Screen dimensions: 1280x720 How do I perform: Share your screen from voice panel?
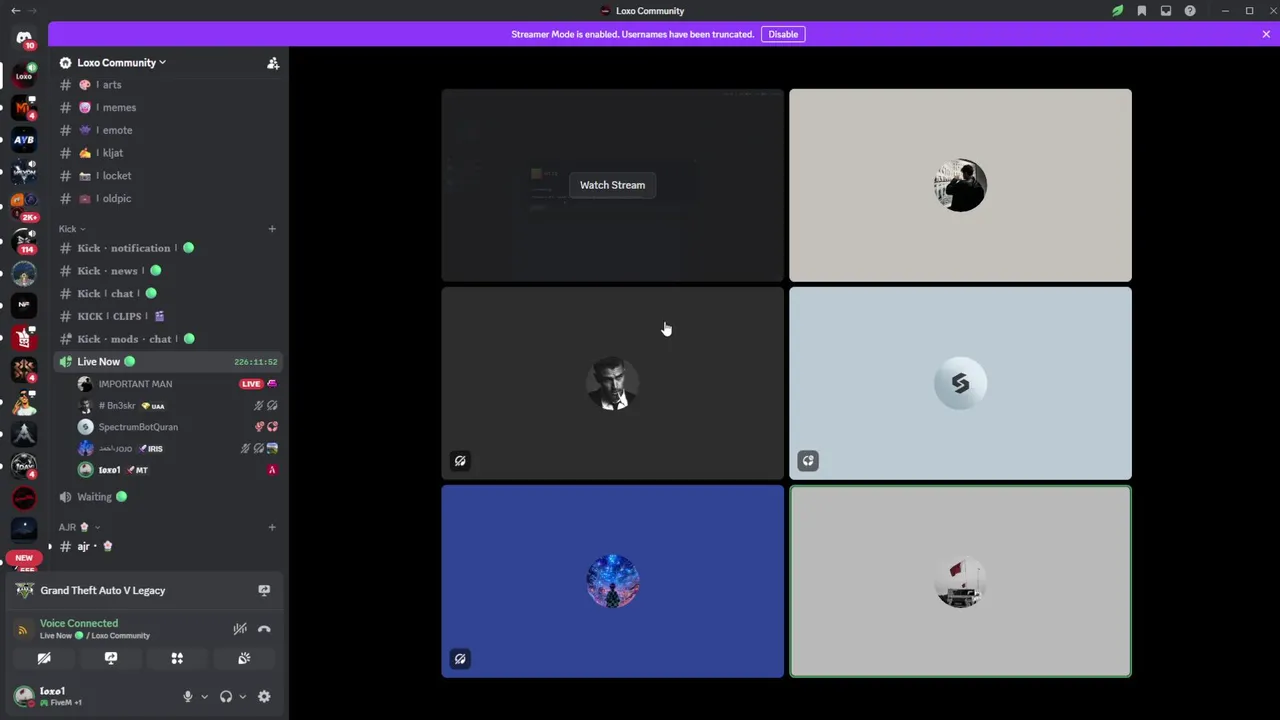click(111, 658)
